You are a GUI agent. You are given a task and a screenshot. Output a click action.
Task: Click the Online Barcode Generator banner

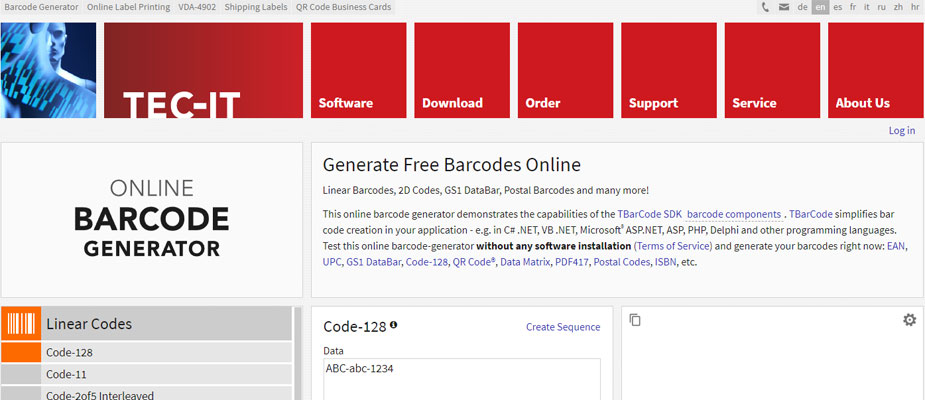(151, 219)
